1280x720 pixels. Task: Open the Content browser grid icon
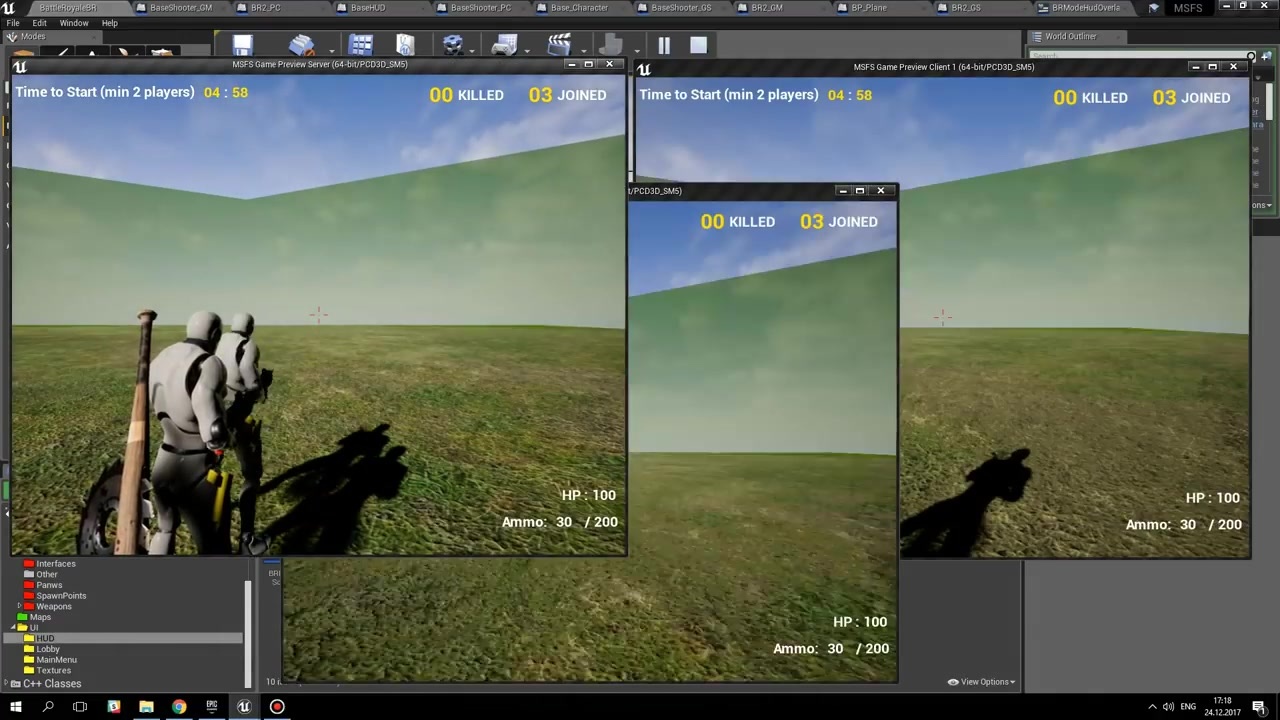pyautogui.click(x=361, y=45)
